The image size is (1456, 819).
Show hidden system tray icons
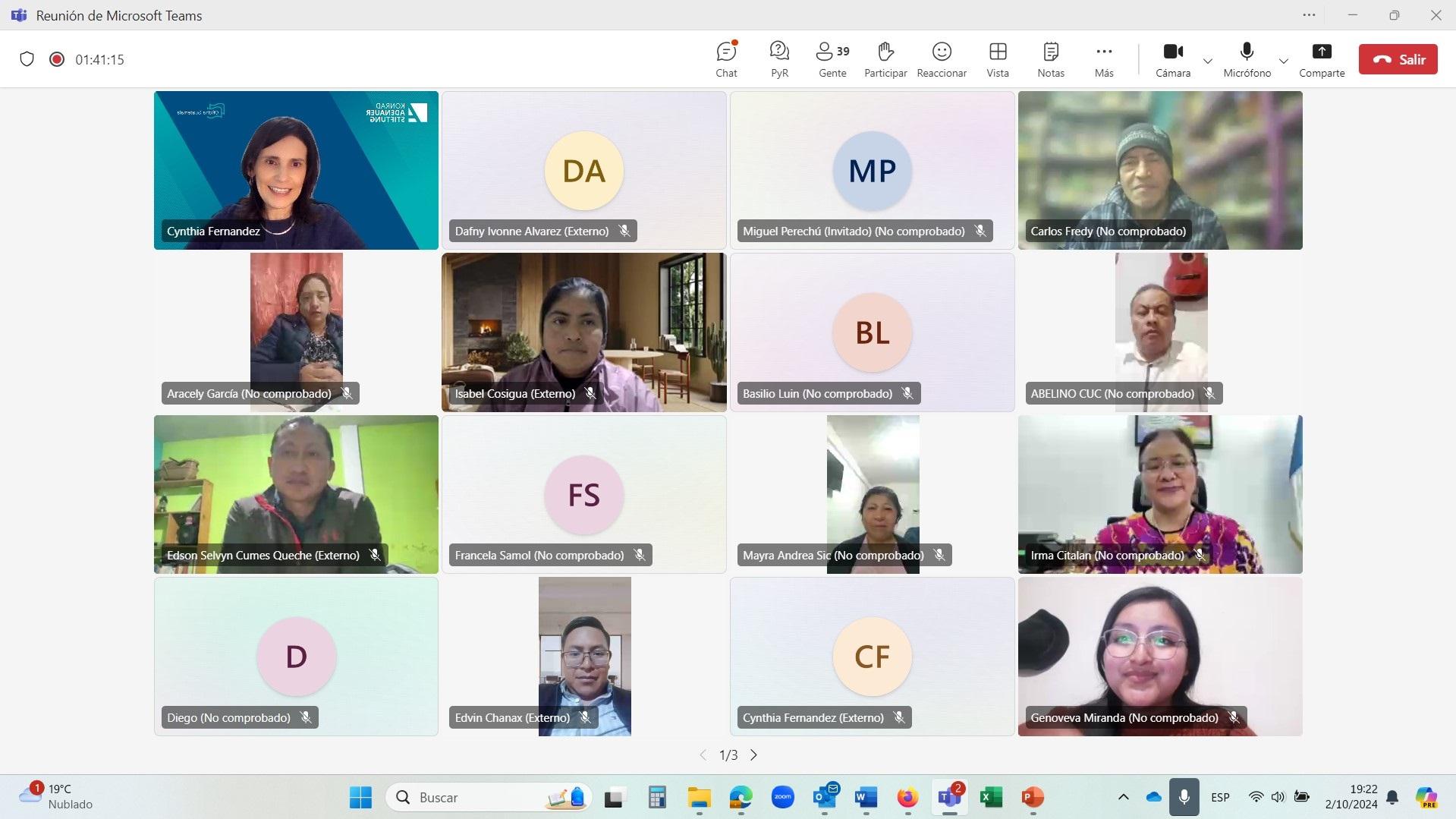1124,797
